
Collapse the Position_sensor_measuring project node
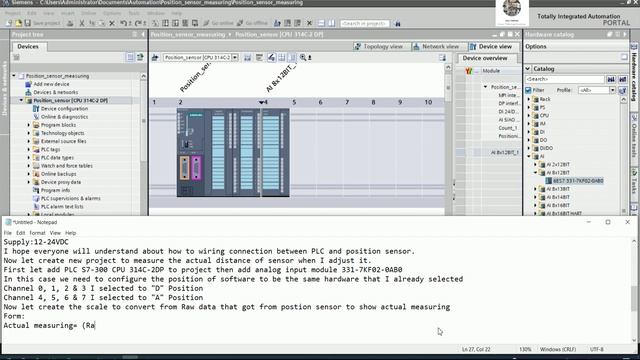coord(14,76)
